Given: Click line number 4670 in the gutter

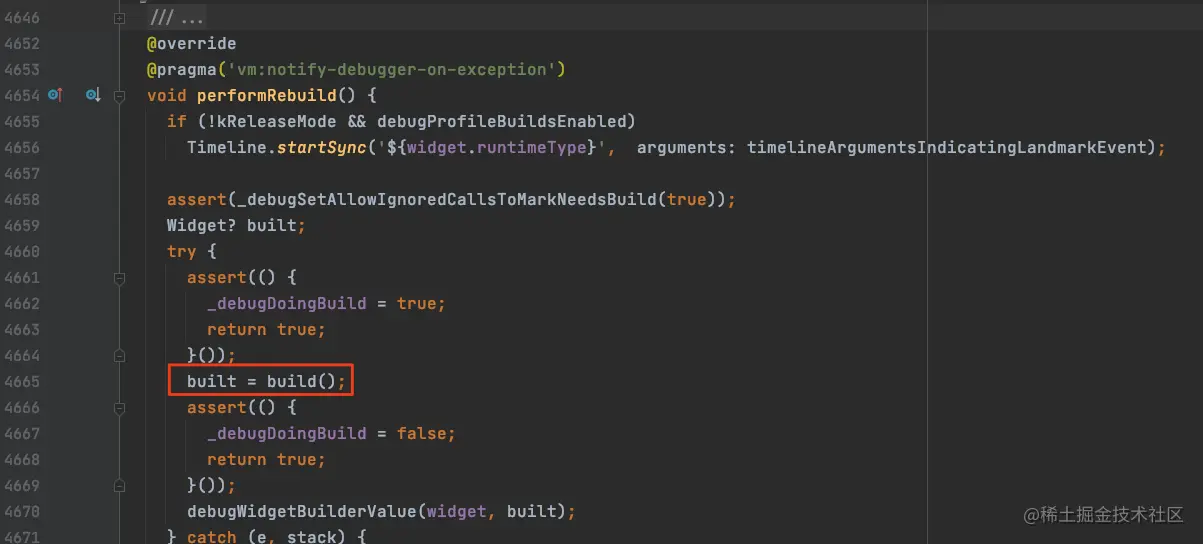Looking at the screenshot, I should (22, 512).
